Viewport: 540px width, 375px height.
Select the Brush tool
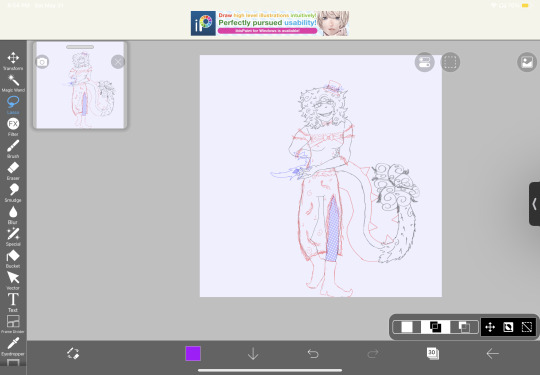click(13, 149)
